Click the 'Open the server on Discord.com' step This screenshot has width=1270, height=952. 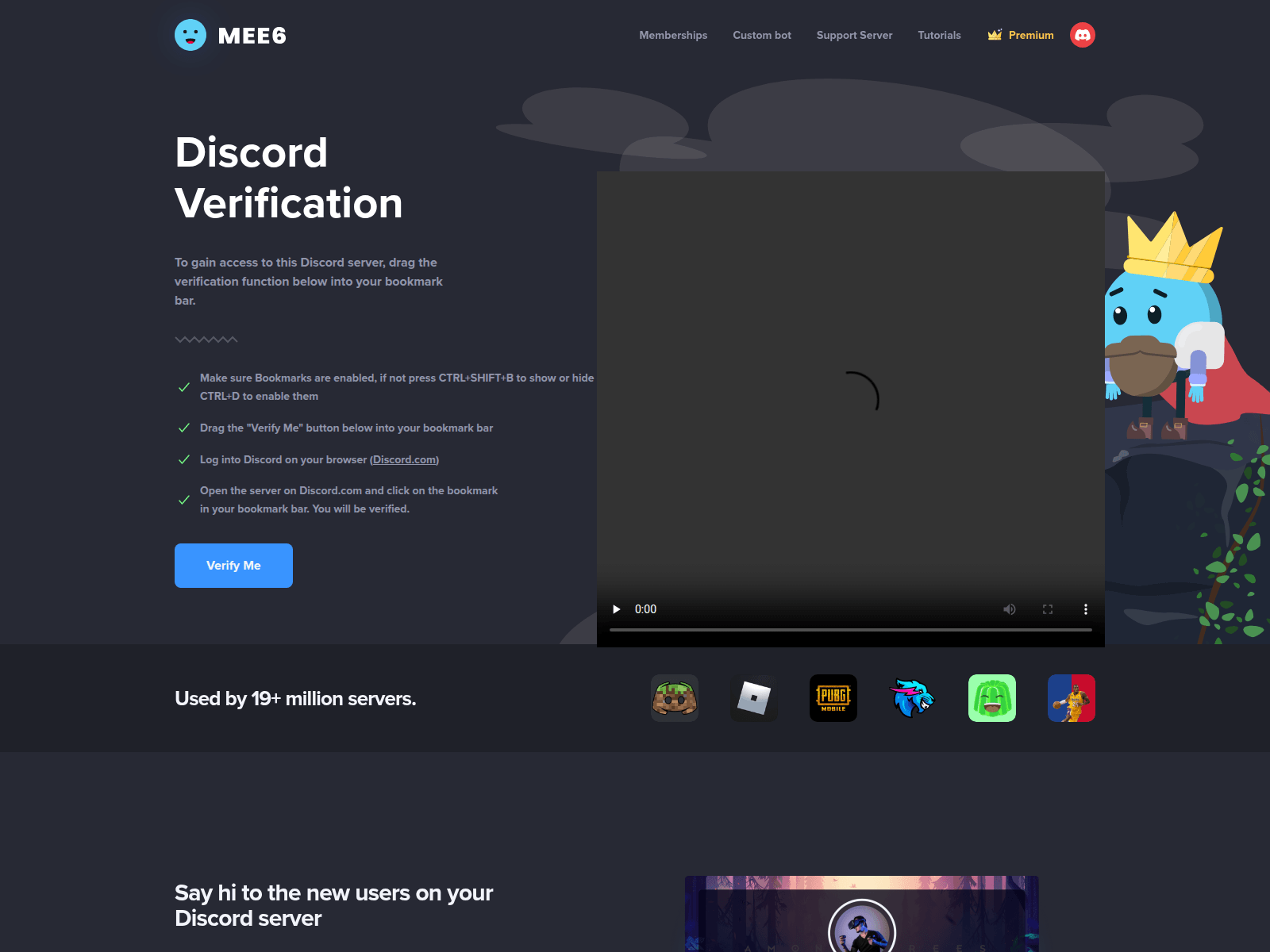(x=348, y=500)
